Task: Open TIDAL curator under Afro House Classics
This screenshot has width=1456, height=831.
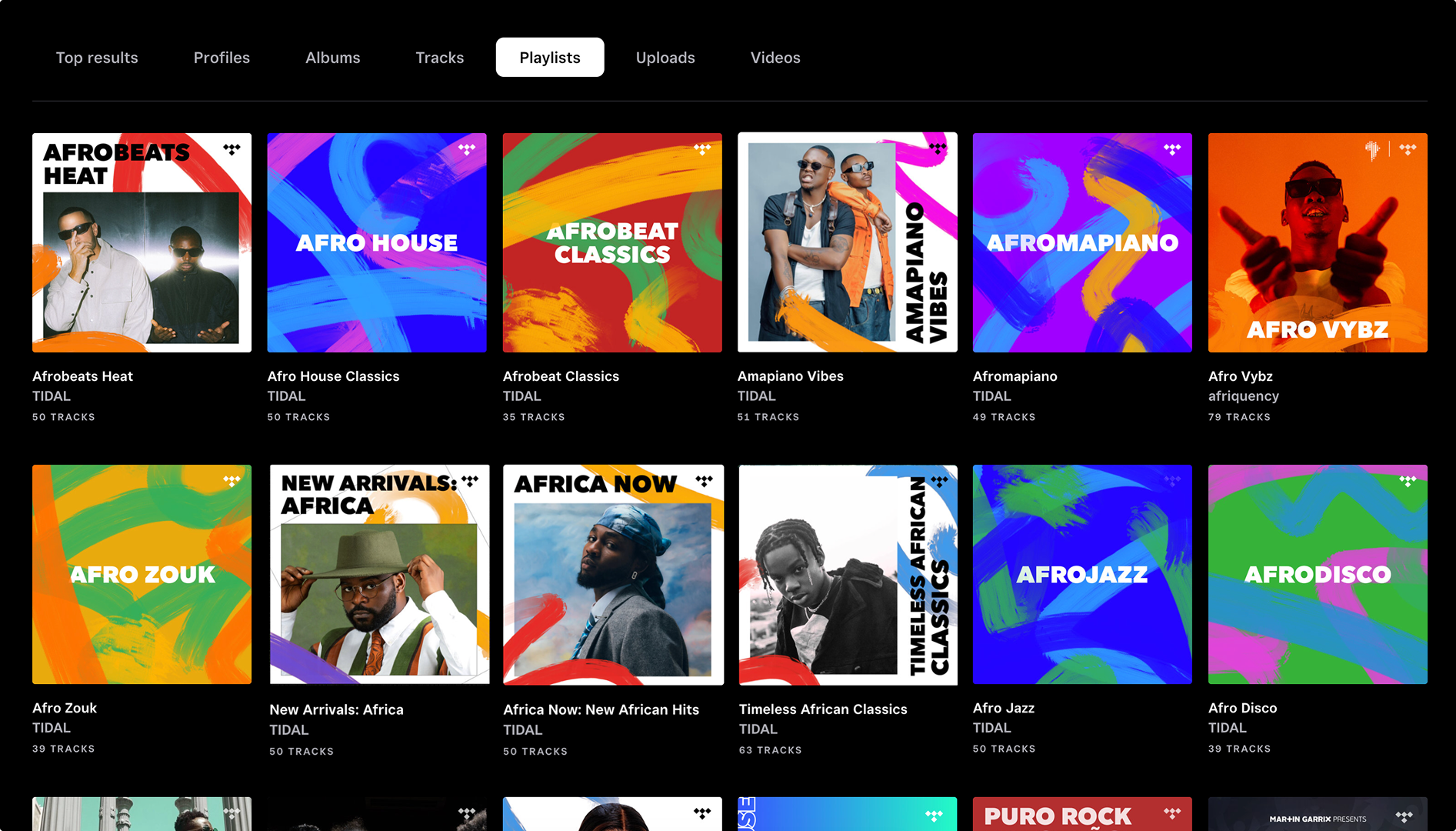Action: coord(286,396)
